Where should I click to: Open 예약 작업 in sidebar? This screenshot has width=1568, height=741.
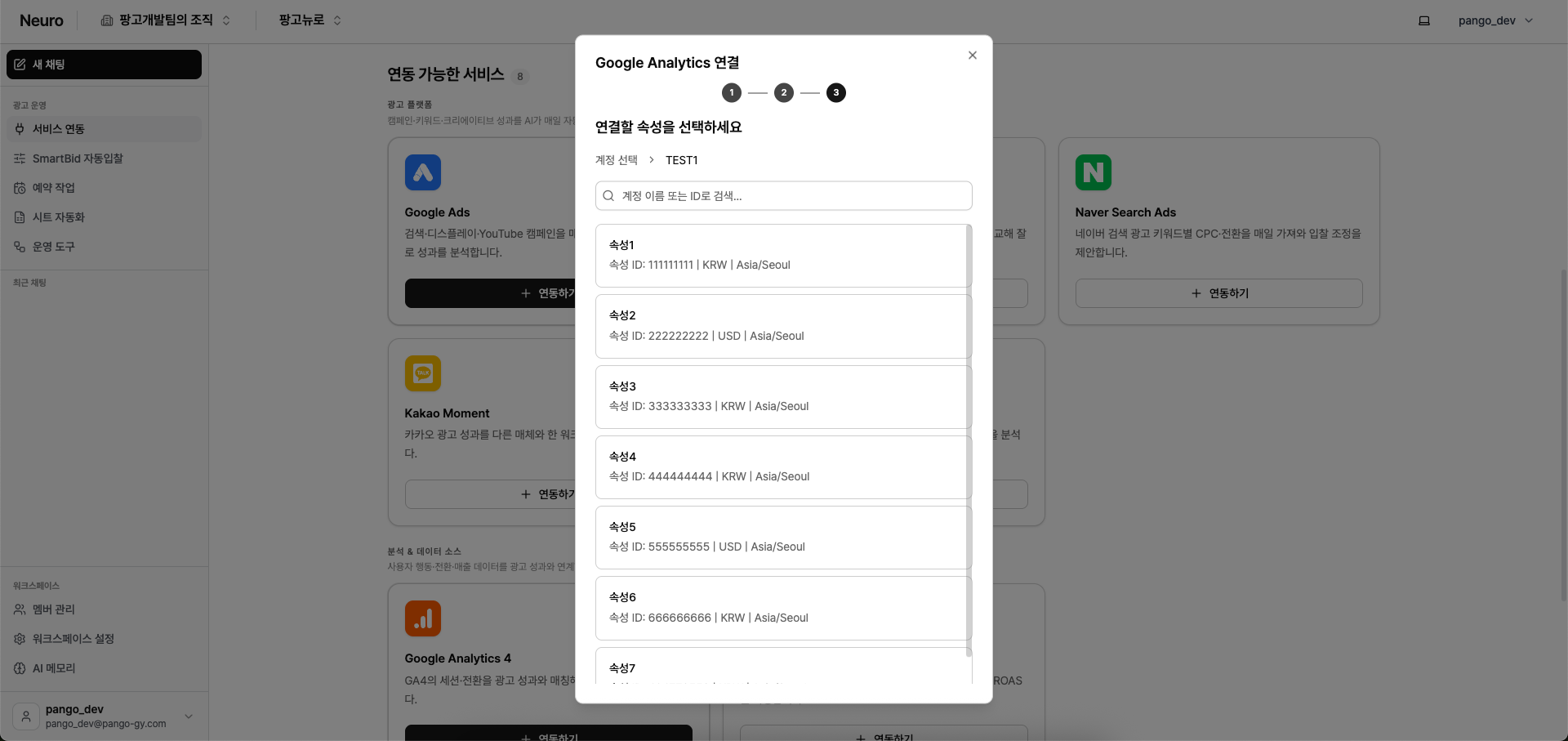point(105,188)
